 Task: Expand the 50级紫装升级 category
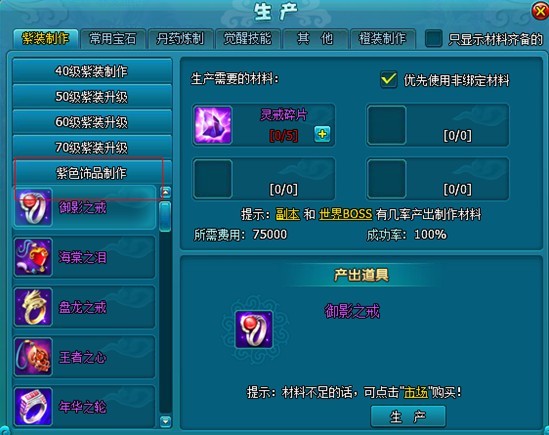coord(92,96)
